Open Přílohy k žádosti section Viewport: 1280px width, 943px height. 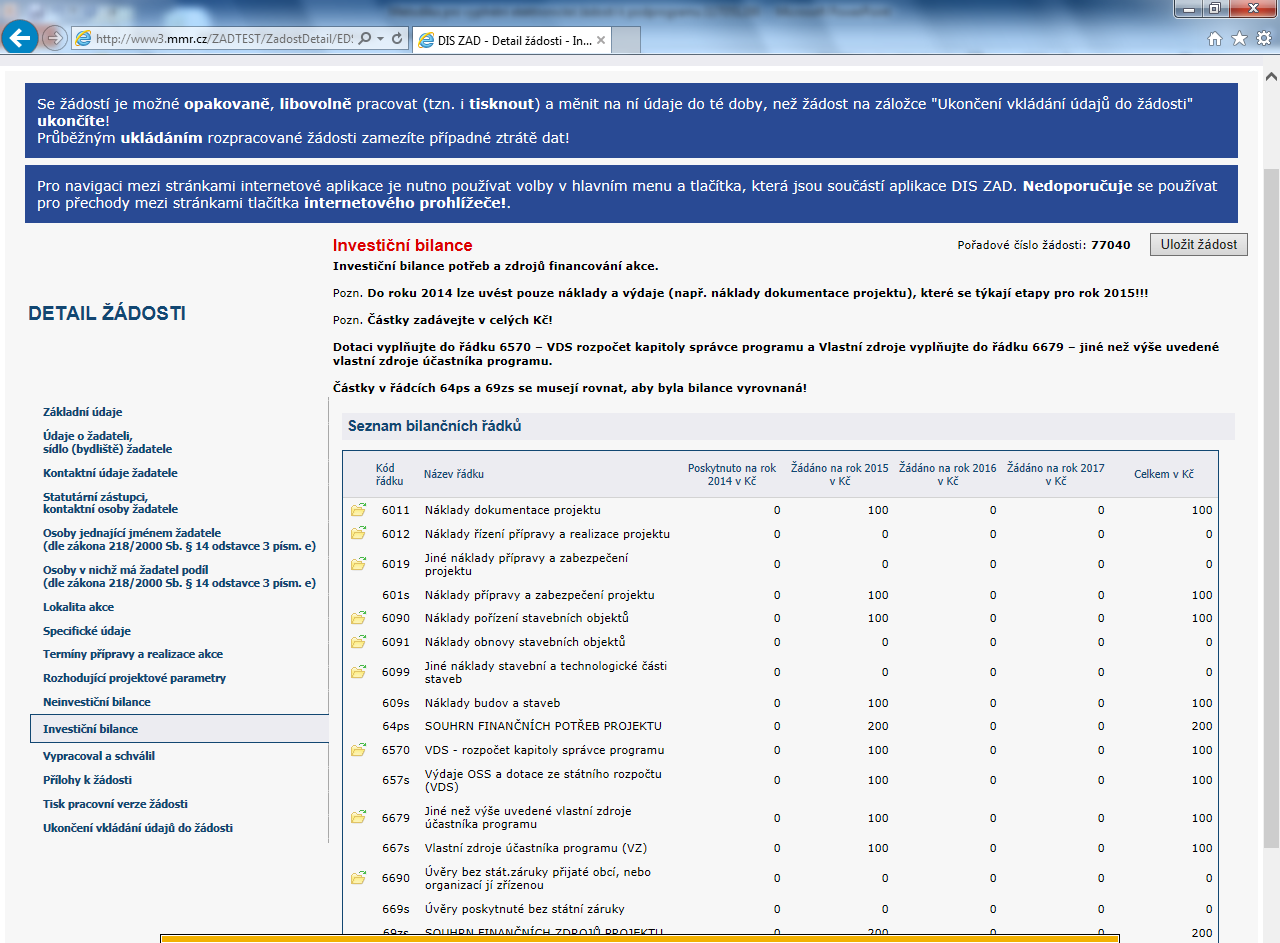tap(87, 780)
